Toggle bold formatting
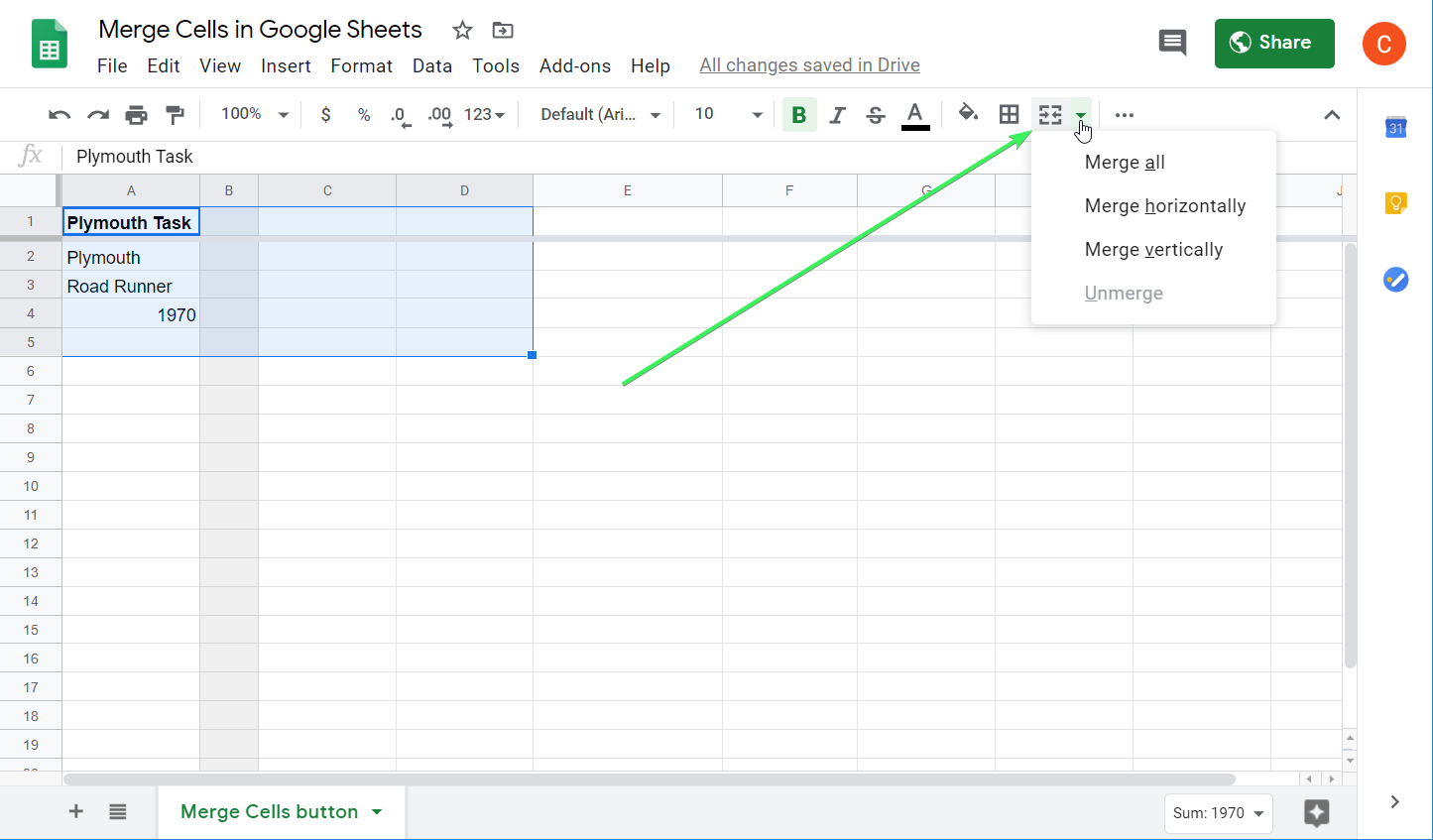1433x840 pixels. tap(799, 114)
